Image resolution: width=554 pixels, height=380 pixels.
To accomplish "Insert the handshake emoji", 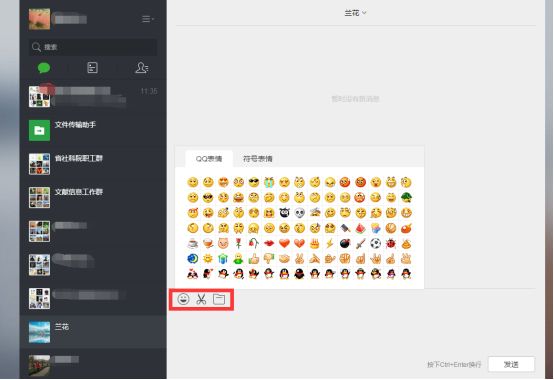I will pos(284,259).
